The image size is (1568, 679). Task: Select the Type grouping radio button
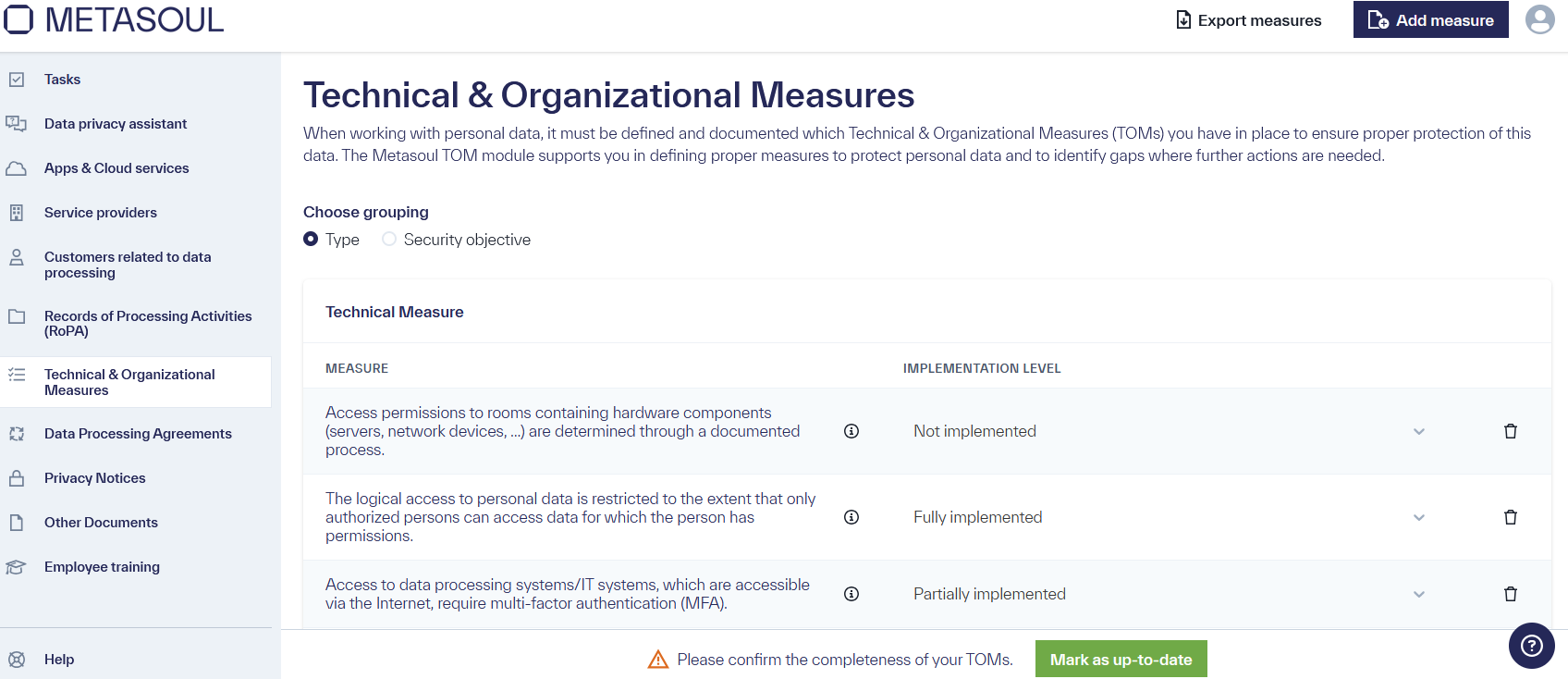click(311, 239)
